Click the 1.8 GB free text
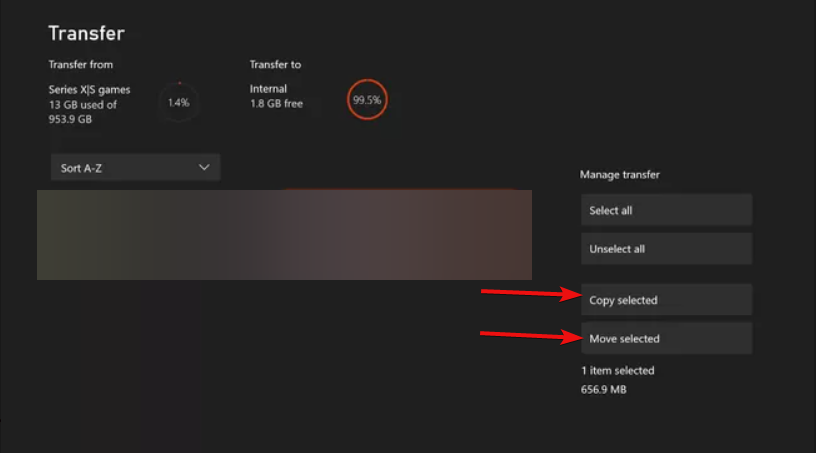816x453 pixels. pos(276,104)
